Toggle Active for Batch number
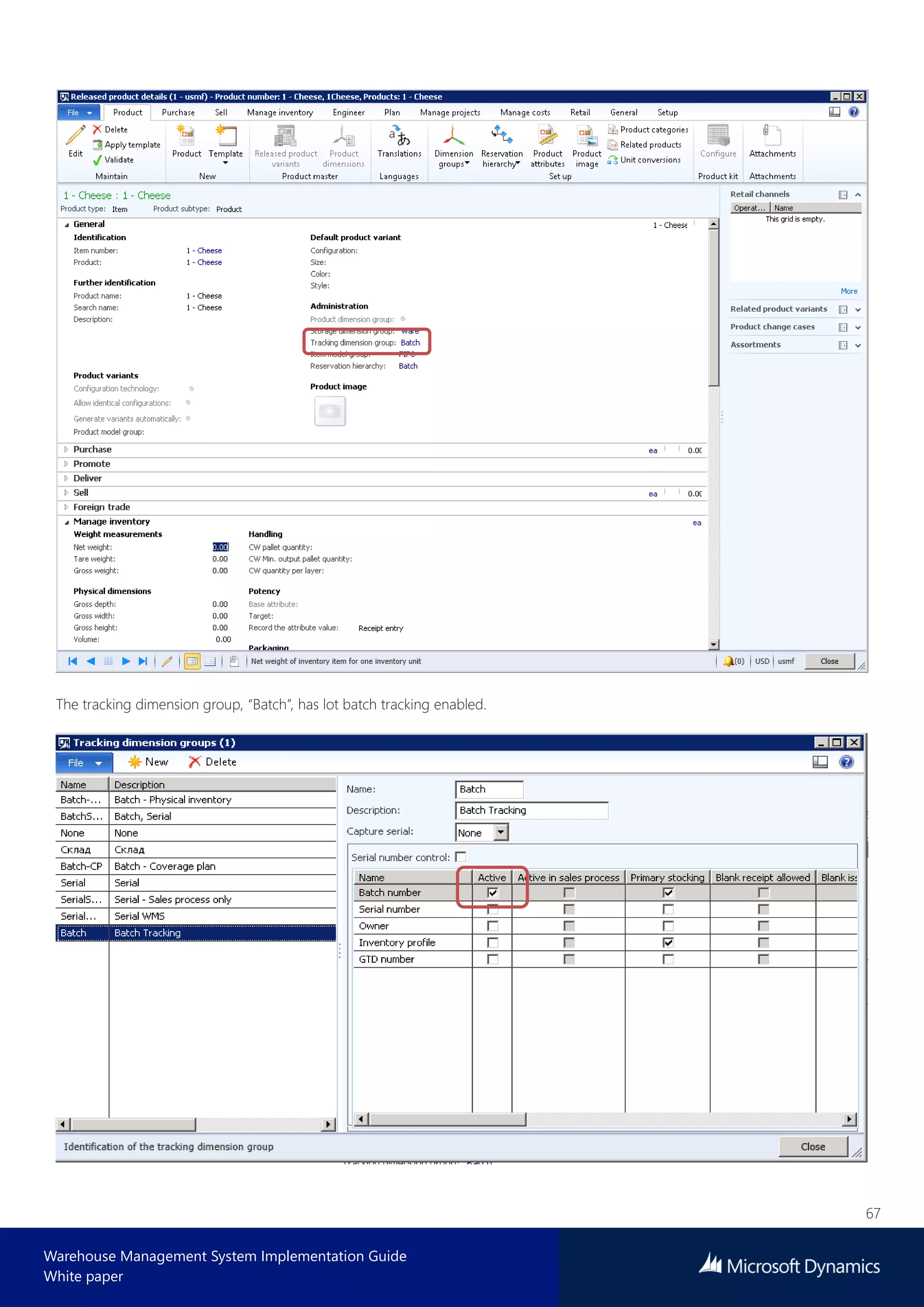924x1307 pixels. [x=493, y=893]
